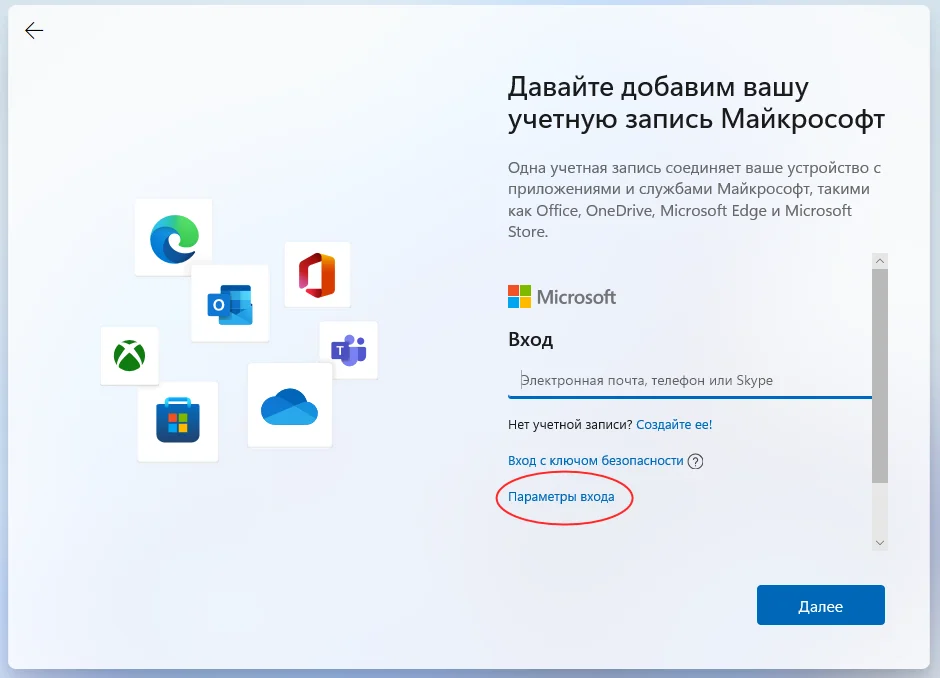This screenshot has width=940, height=678.
Task: Click the scrollbar down arrow
Action: (x=879, y=543)
